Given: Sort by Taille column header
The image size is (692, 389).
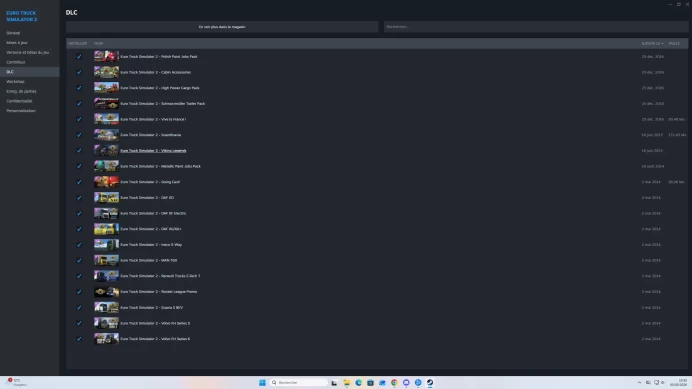Looking at the screenshot, I should 674,43.
